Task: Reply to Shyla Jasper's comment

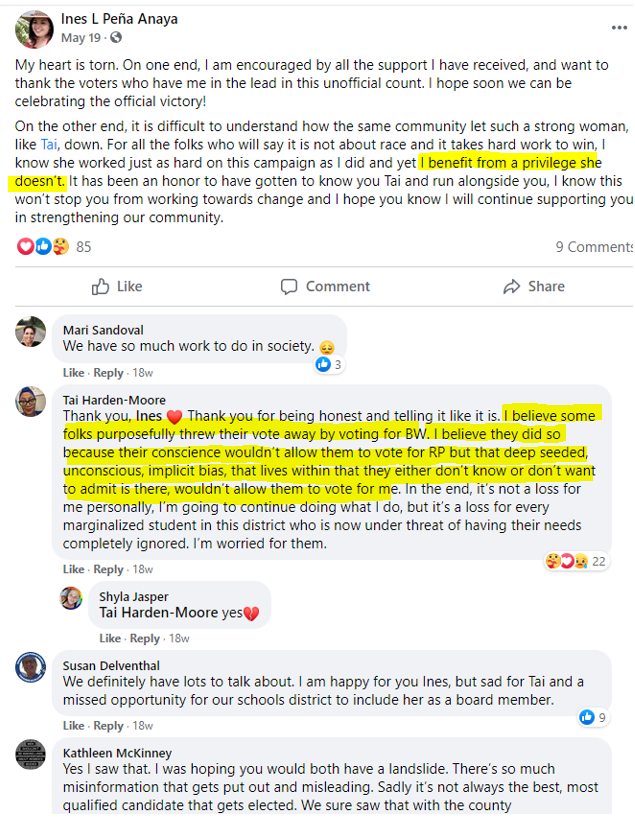Action: [x=145, y=639]
